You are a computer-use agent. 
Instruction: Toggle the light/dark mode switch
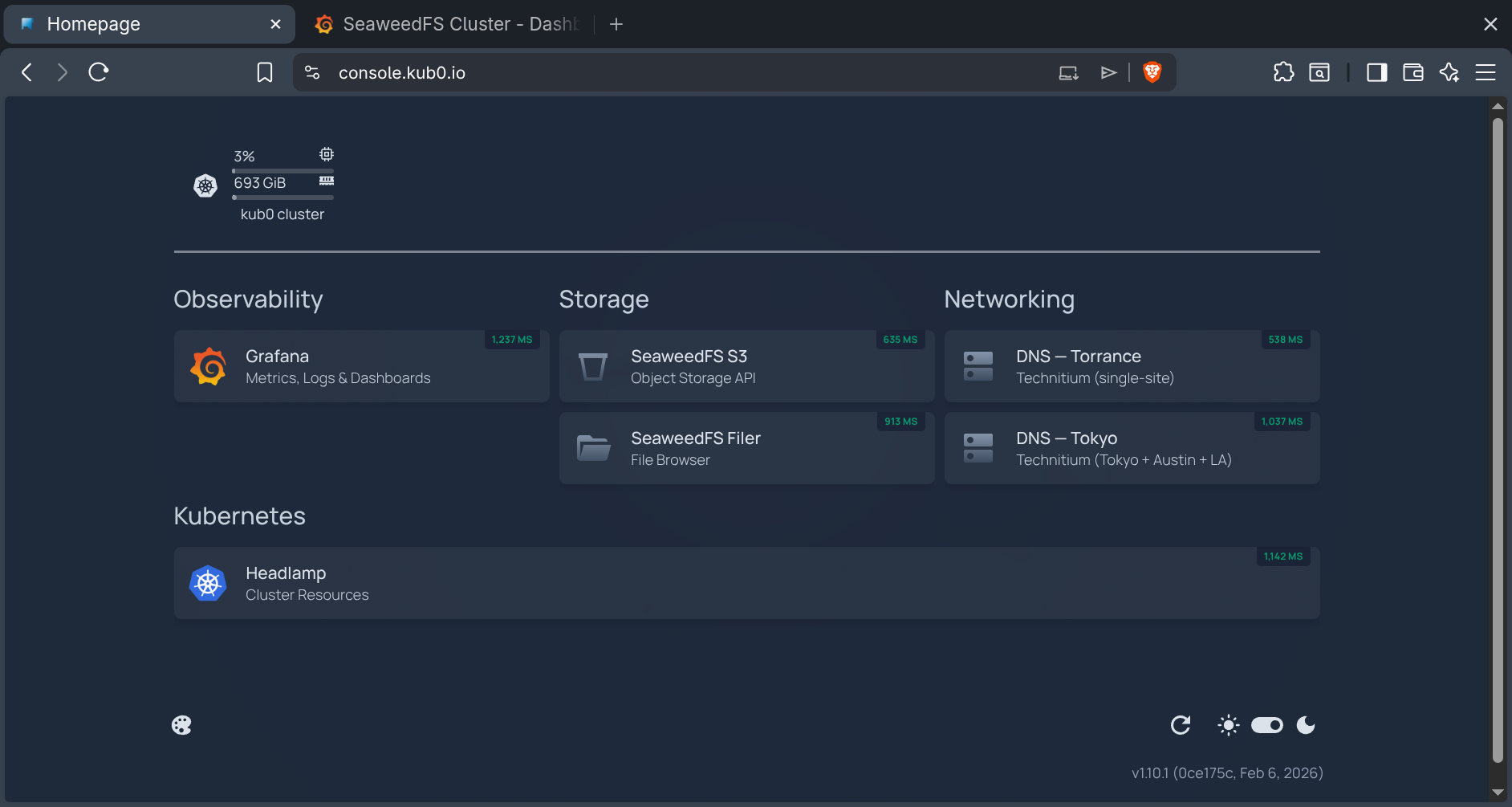click(x=1266, y=725)
